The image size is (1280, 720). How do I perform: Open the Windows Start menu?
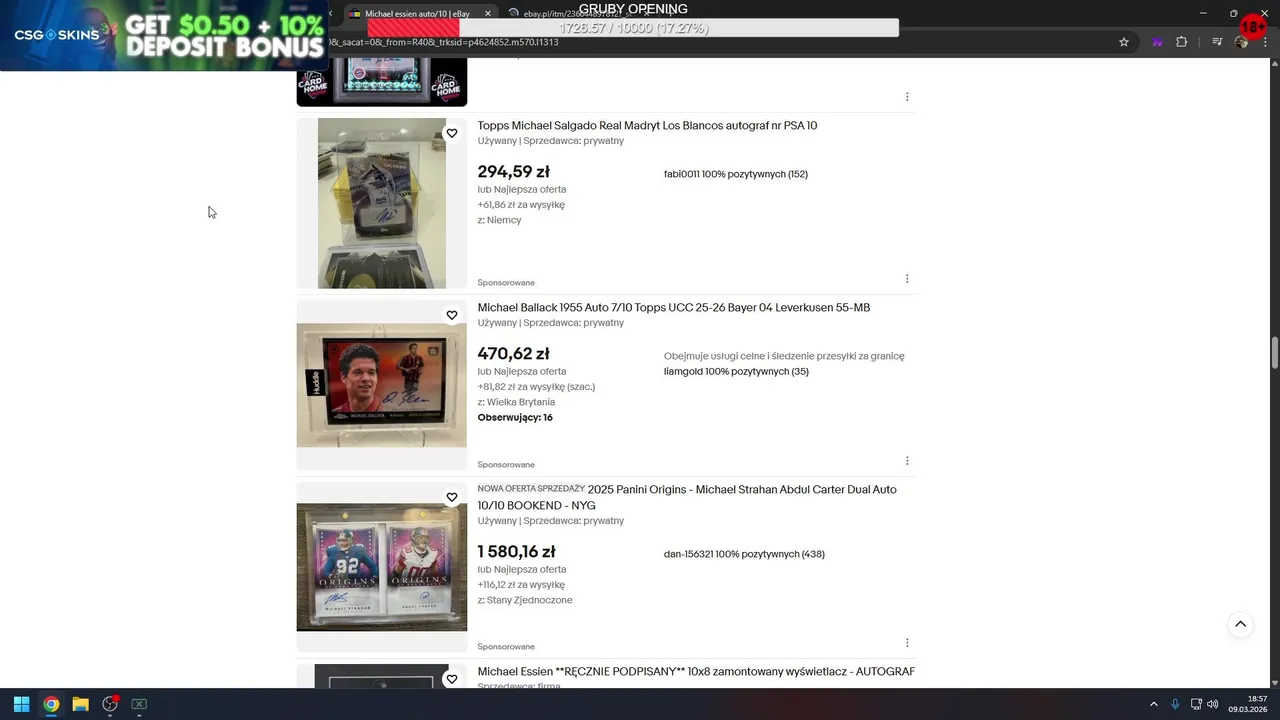(x=21, y=704)
